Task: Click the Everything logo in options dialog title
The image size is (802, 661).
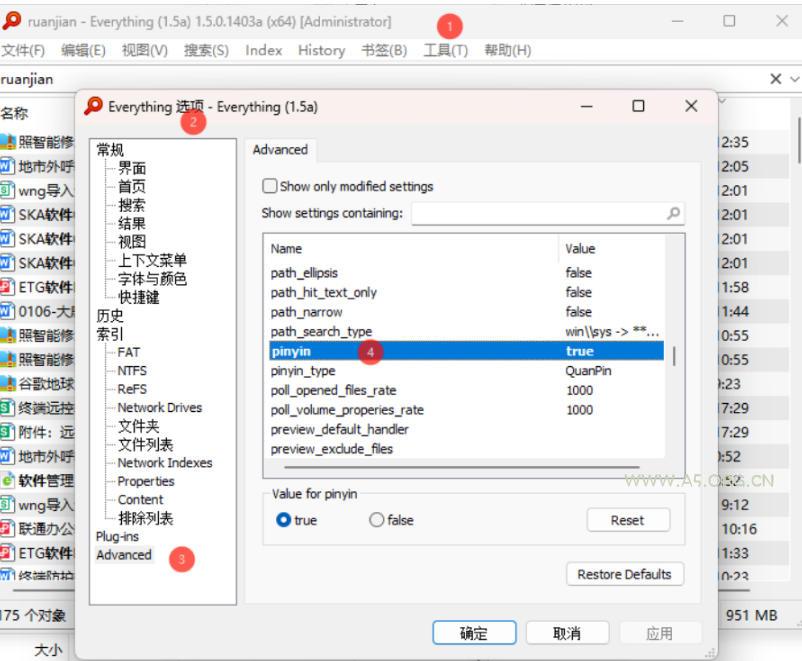Action: (94, 106)
